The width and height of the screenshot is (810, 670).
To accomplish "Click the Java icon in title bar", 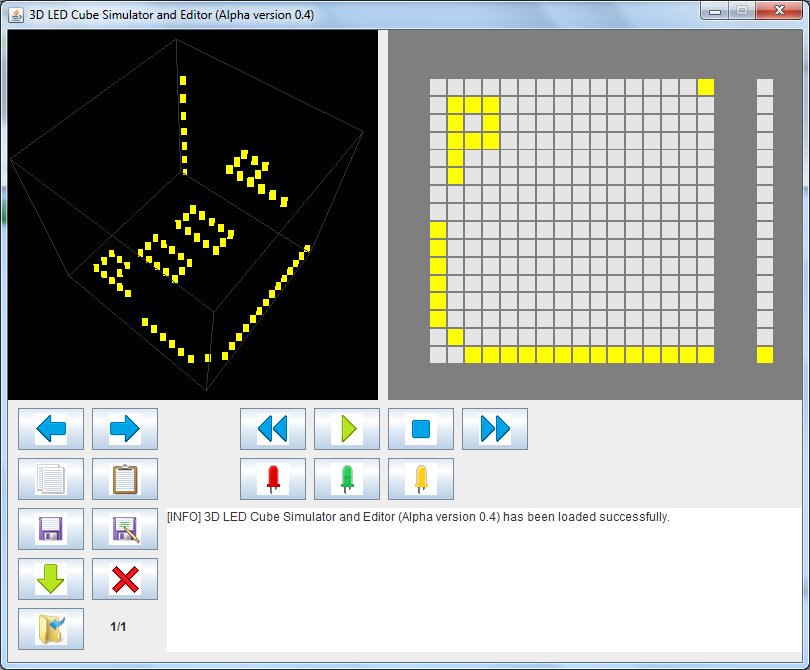I will coord(16,15).
